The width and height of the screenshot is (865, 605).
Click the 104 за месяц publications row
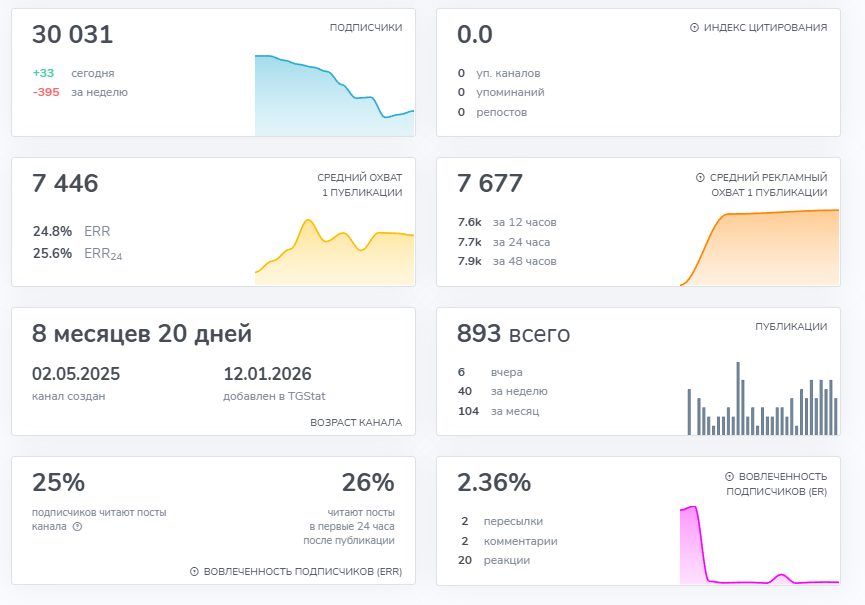498,411
